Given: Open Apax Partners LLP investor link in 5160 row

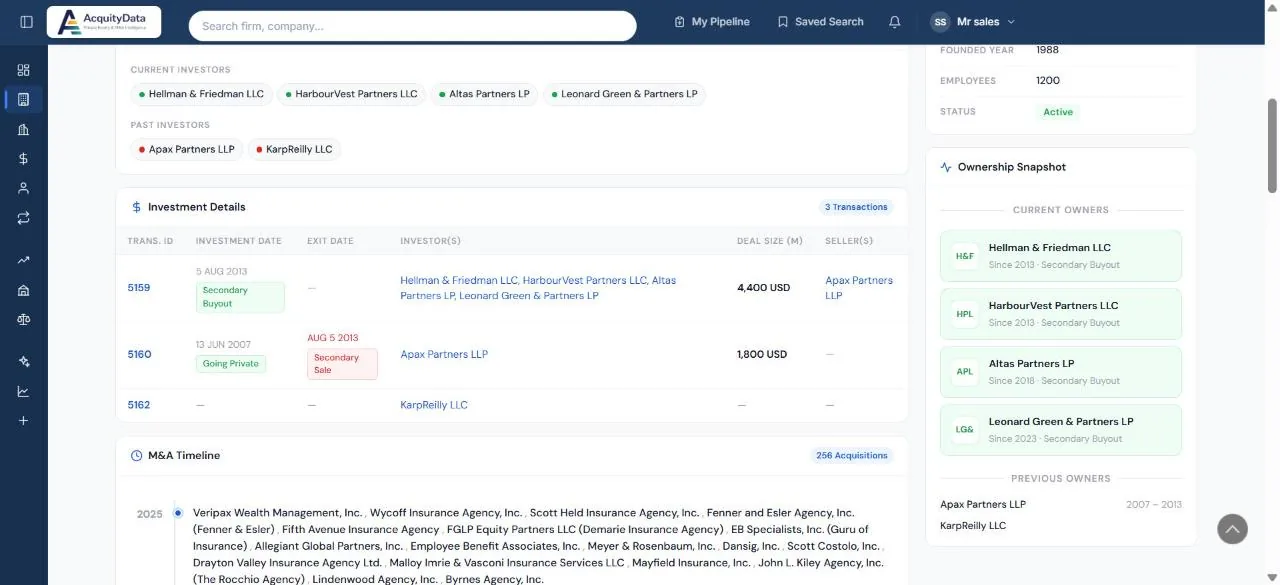Looking at the screenshot, I should tap(444, 355).
